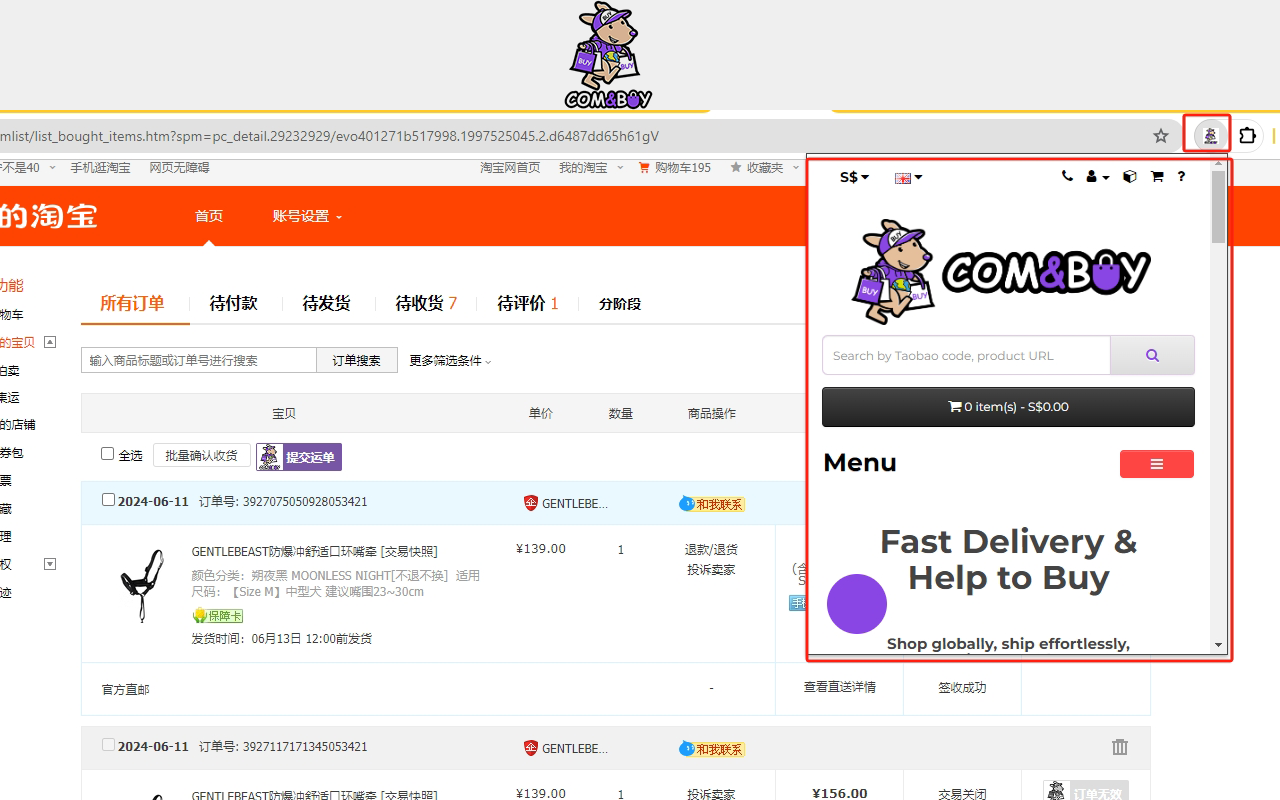This screenshot has height=800, width=1280.
Task: Tick the 全选 select-all checkbox
Action: [x=108, y=454]
